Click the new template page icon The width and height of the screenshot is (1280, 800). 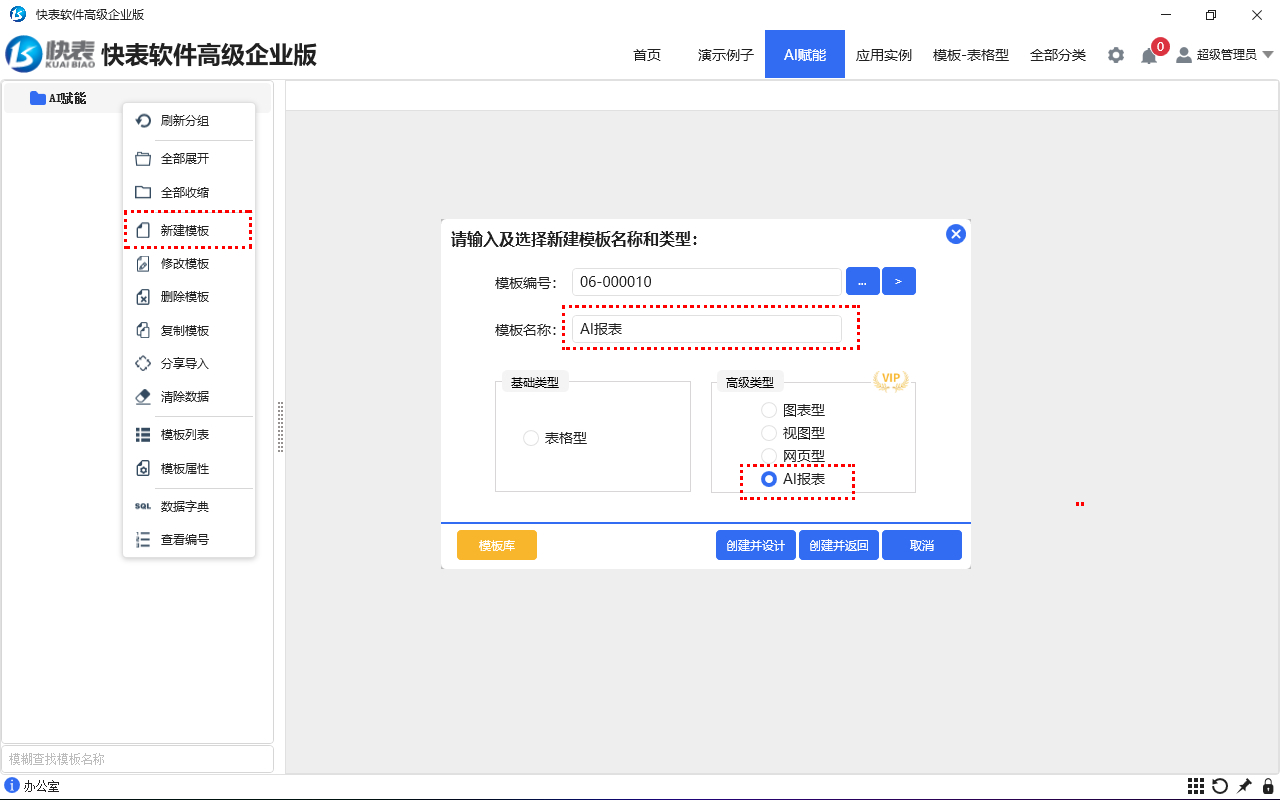[x=143, y=231]
